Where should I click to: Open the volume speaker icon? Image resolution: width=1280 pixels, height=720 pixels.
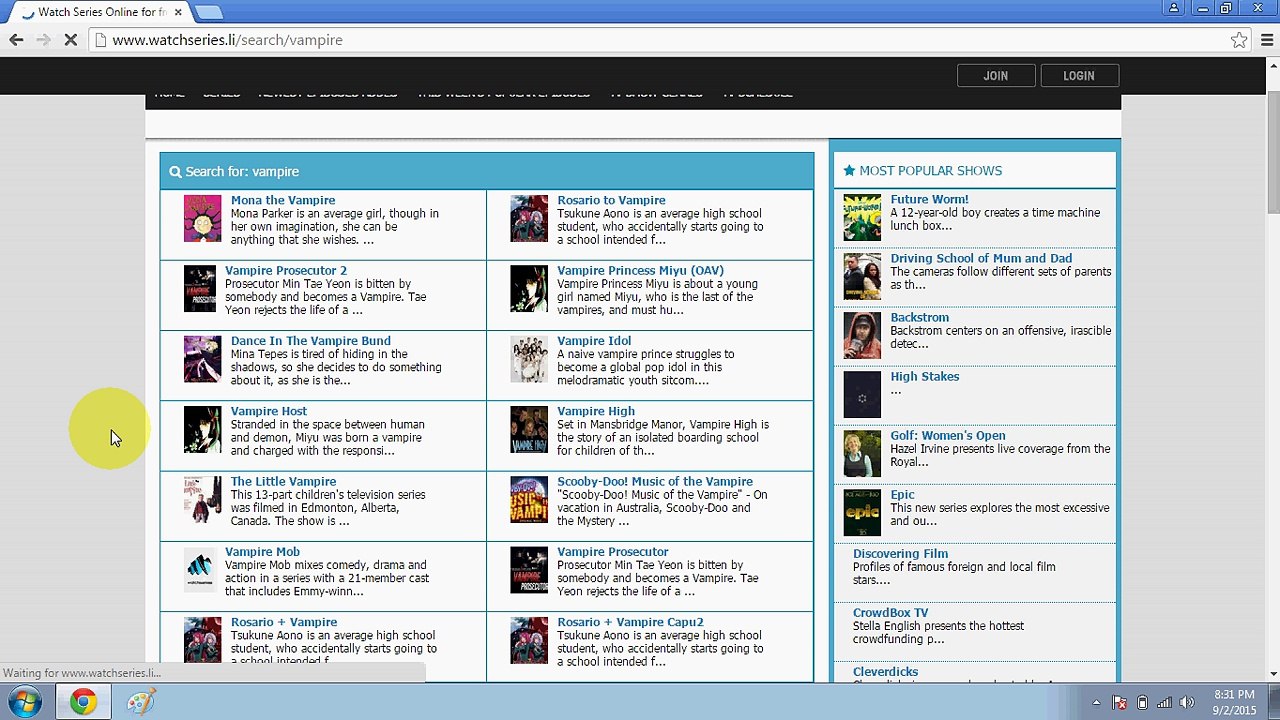pyautogui.click(x=1187, y=702)
